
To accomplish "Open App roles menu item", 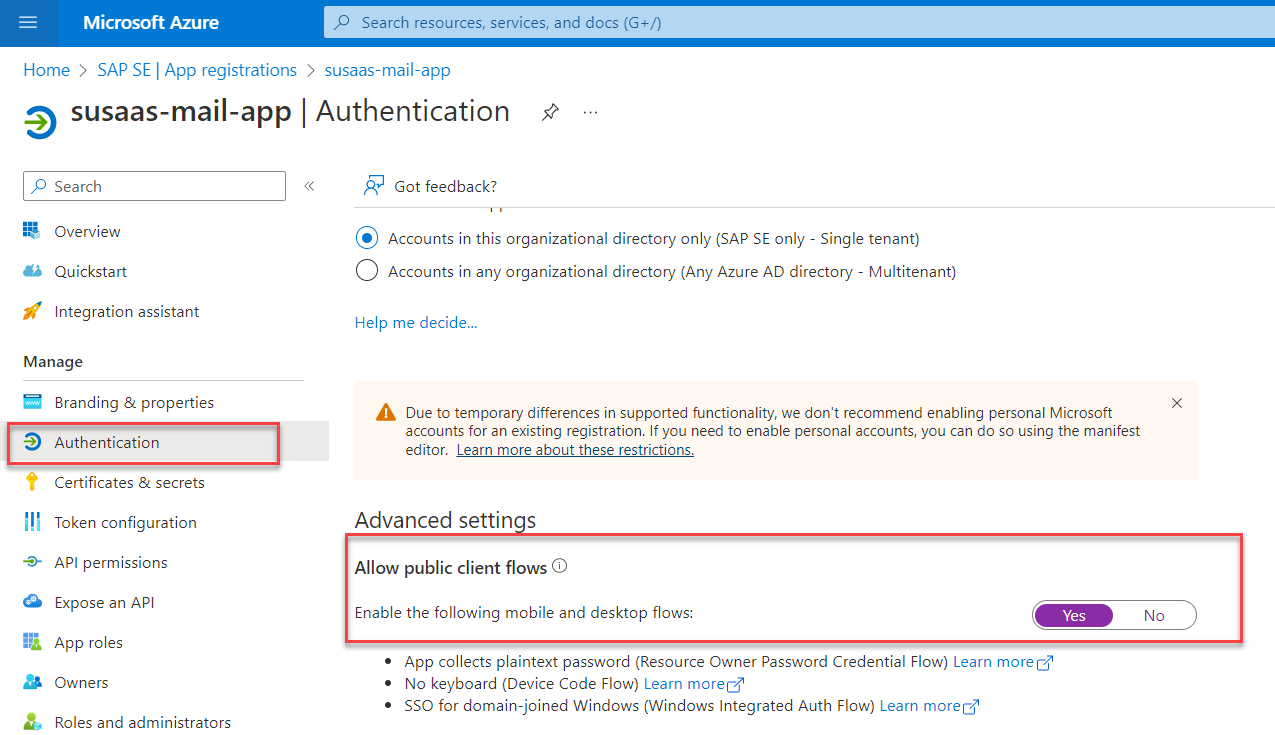I will [88, 642].
